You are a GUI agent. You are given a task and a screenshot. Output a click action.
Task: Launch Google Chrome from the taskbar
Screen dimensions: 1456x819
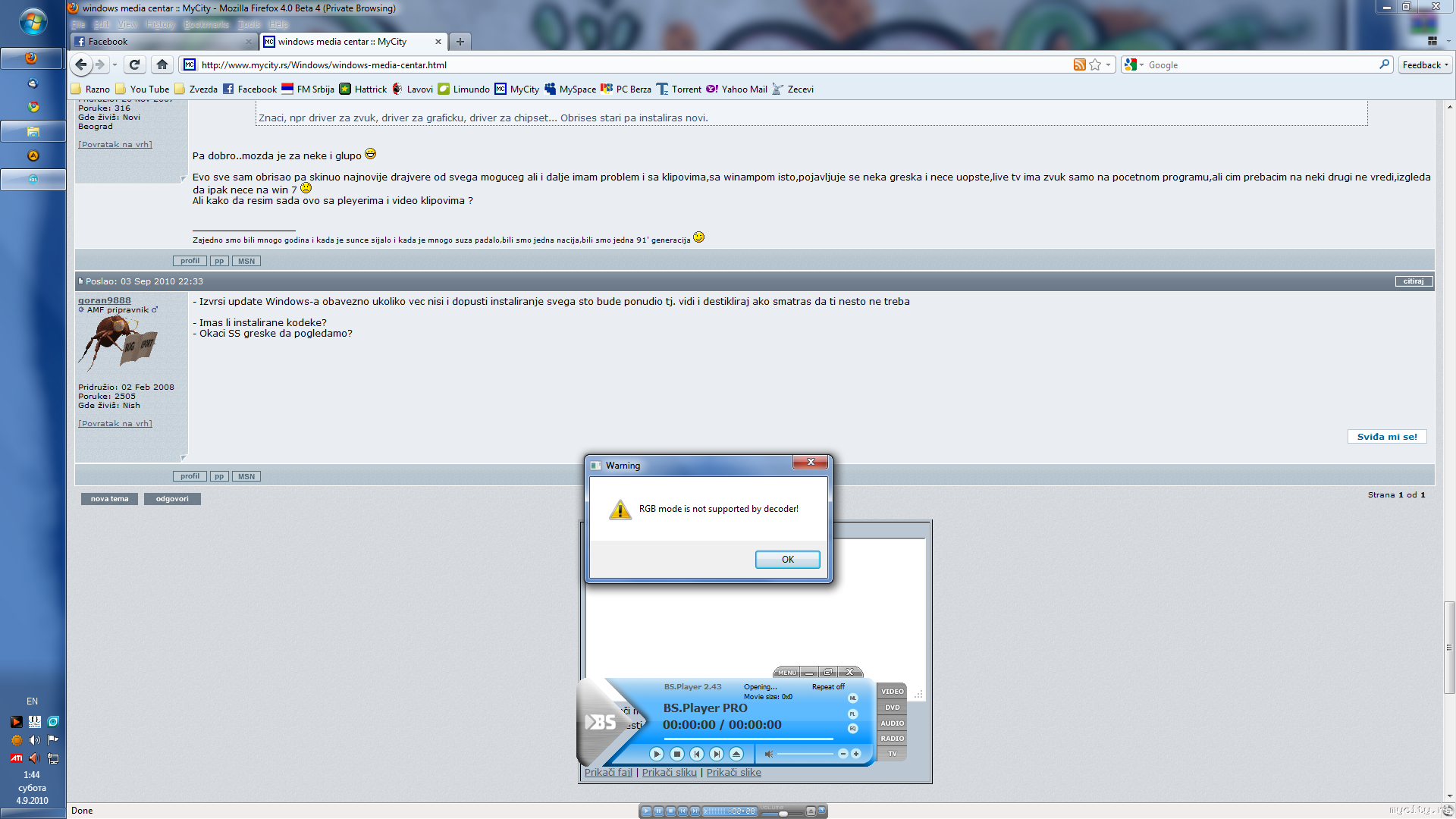[x=32, y=107]
